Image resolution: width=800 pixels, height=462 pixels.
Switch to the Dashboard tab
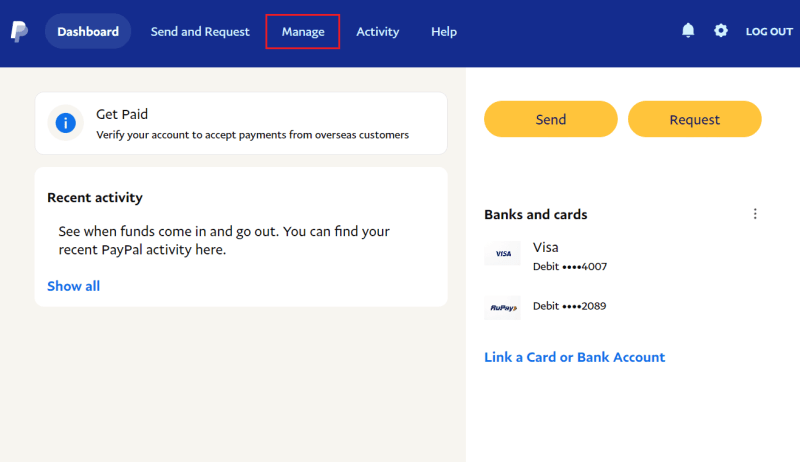[88, 32]
